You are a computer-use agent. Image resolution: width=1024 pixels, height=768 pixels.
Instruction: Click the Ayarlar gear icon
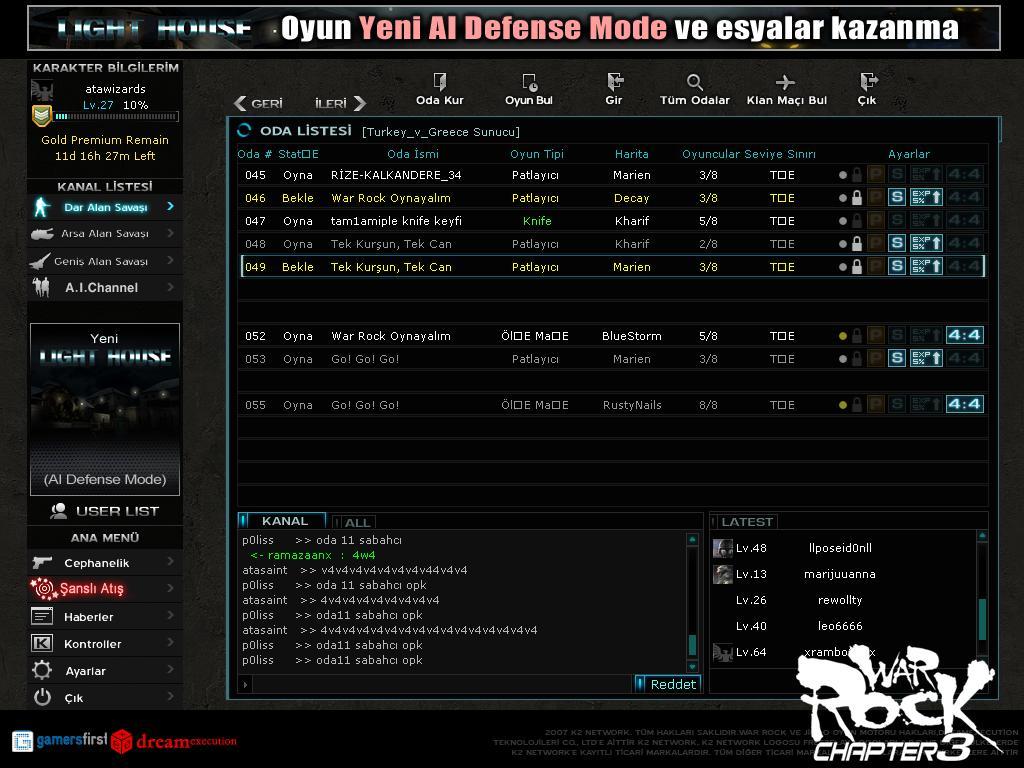coord(42,671)
